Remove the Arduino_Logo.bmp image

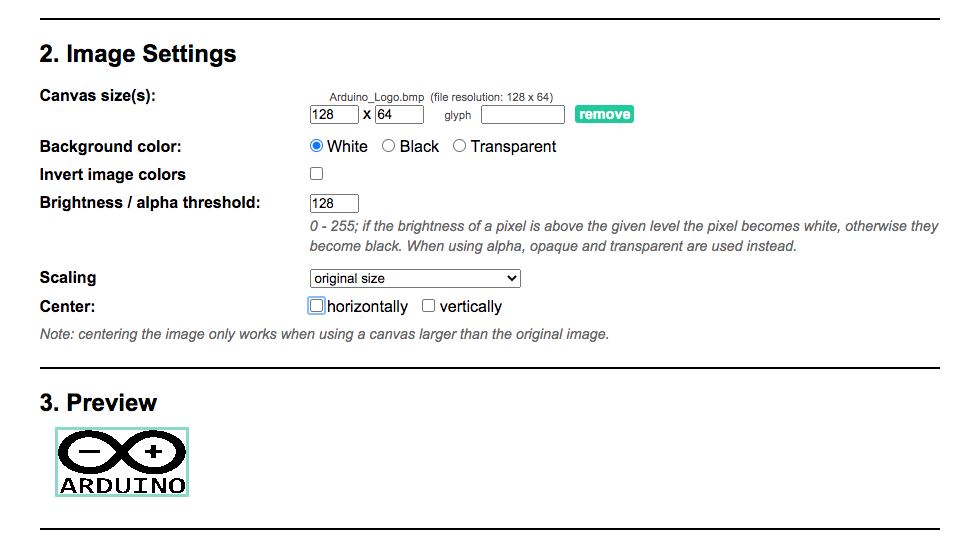[604, 114]
